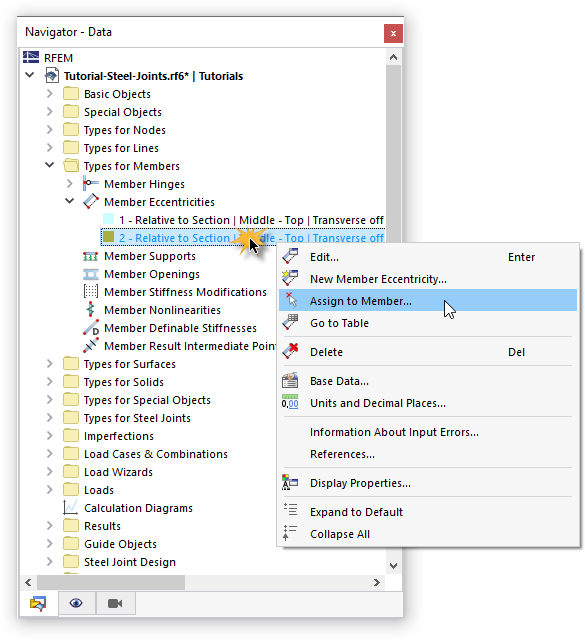This screenshot has width=585, height=640.
Task: Click the Units and Decimal Places 0,00 icon
Action: (x=290, y=402)
